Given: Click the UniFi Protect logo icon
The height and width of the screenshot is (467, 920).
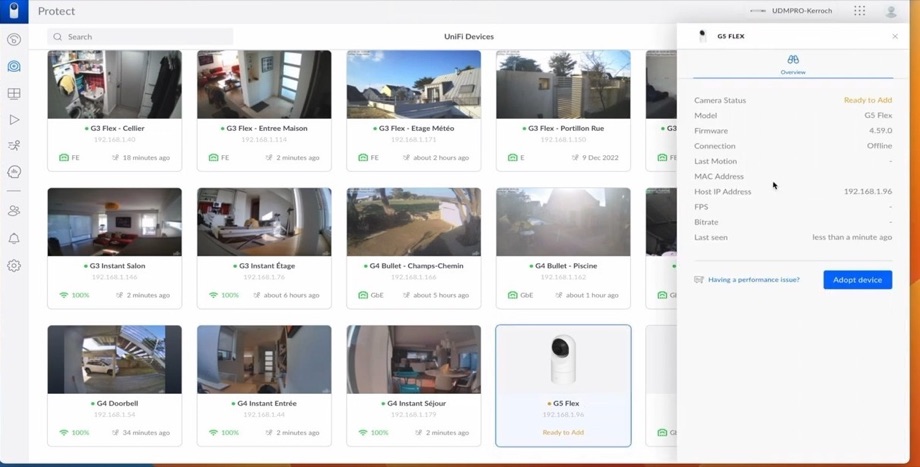Looking at the screenshot, I should [x=14, y=11].
